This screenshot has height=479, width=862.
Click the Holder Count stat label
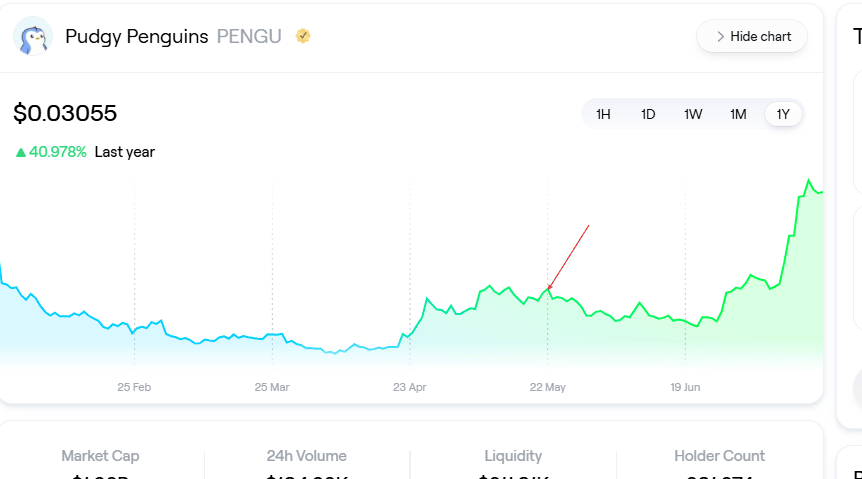[x=720, y=456]
